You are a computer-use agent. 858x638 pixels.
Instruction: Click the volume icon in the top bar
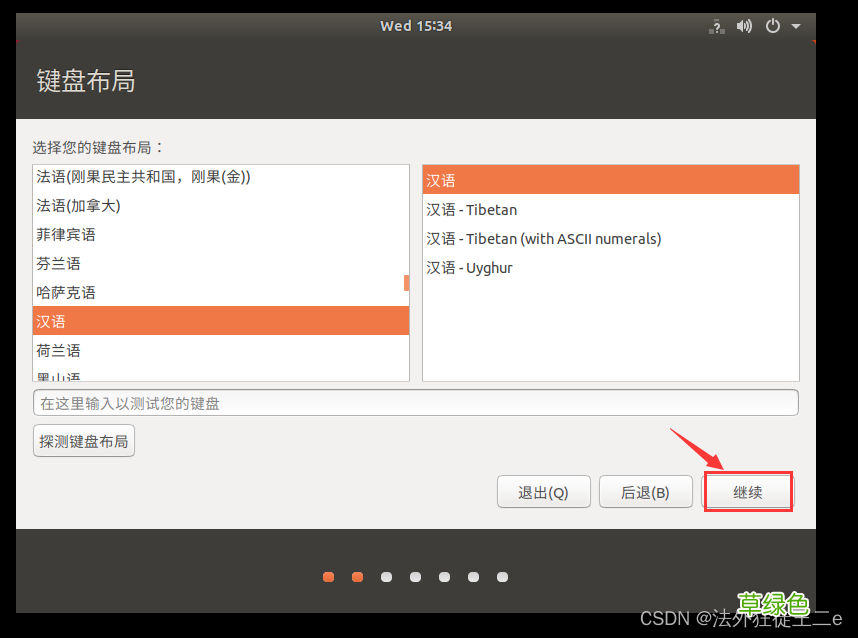tap(744, 26)
